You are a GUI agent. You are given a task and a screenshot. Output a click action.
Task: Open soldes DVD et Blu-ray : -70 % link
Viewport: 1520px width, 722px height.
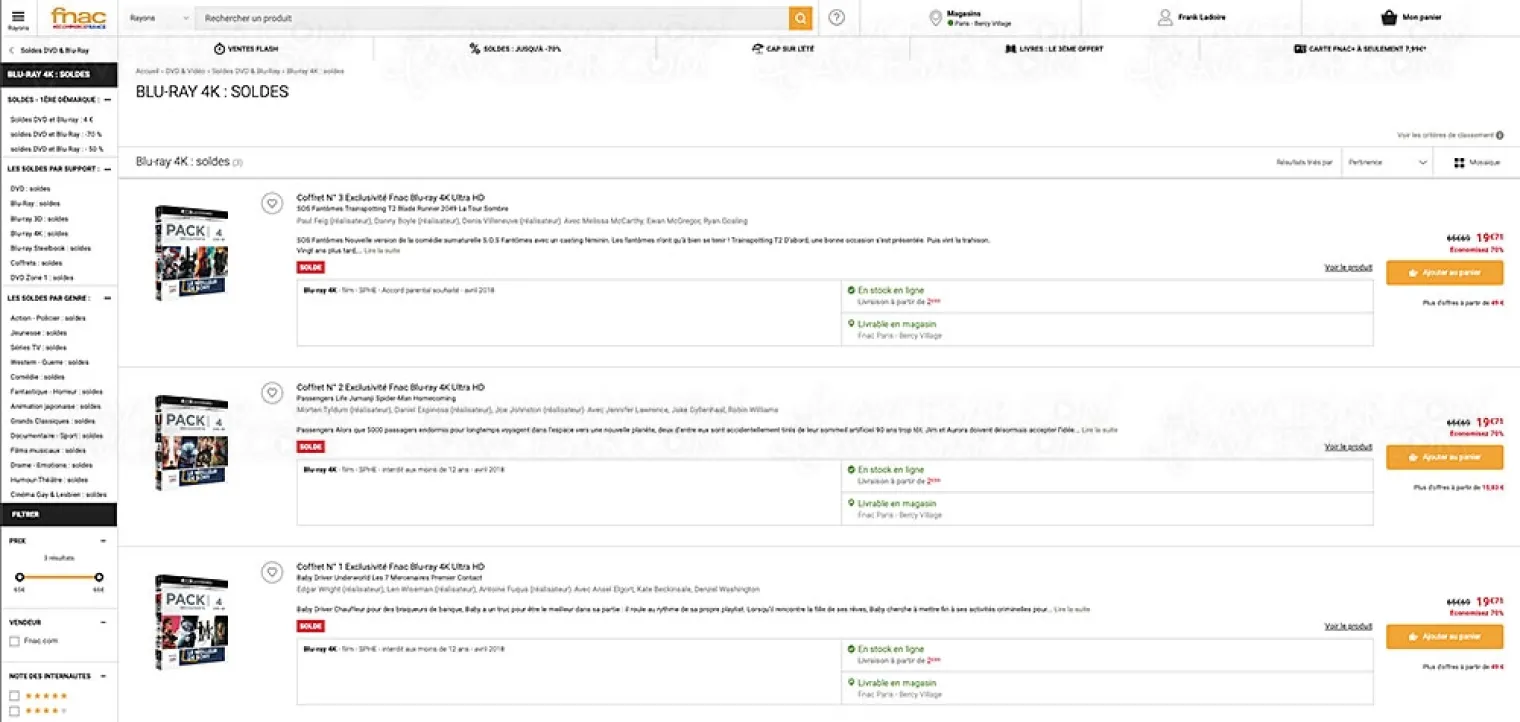[x=57, y=134]
